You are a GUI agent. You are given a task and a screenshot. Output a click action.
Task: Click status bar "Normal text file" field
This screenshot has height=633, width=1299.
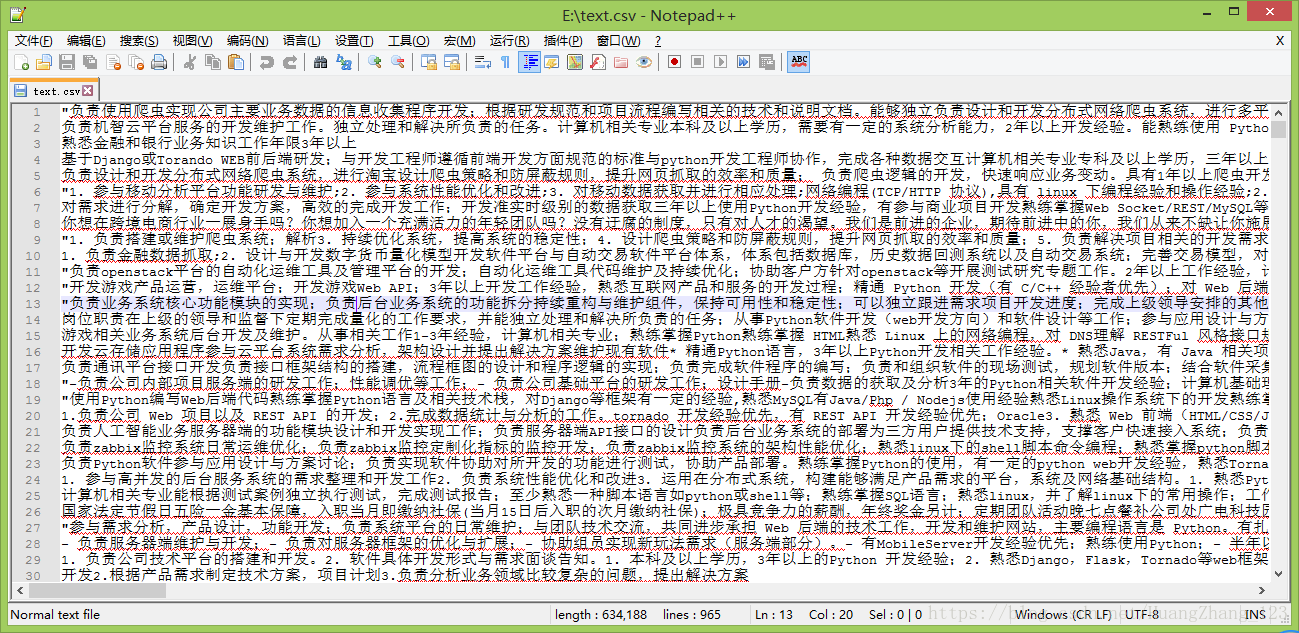(278, 615)
